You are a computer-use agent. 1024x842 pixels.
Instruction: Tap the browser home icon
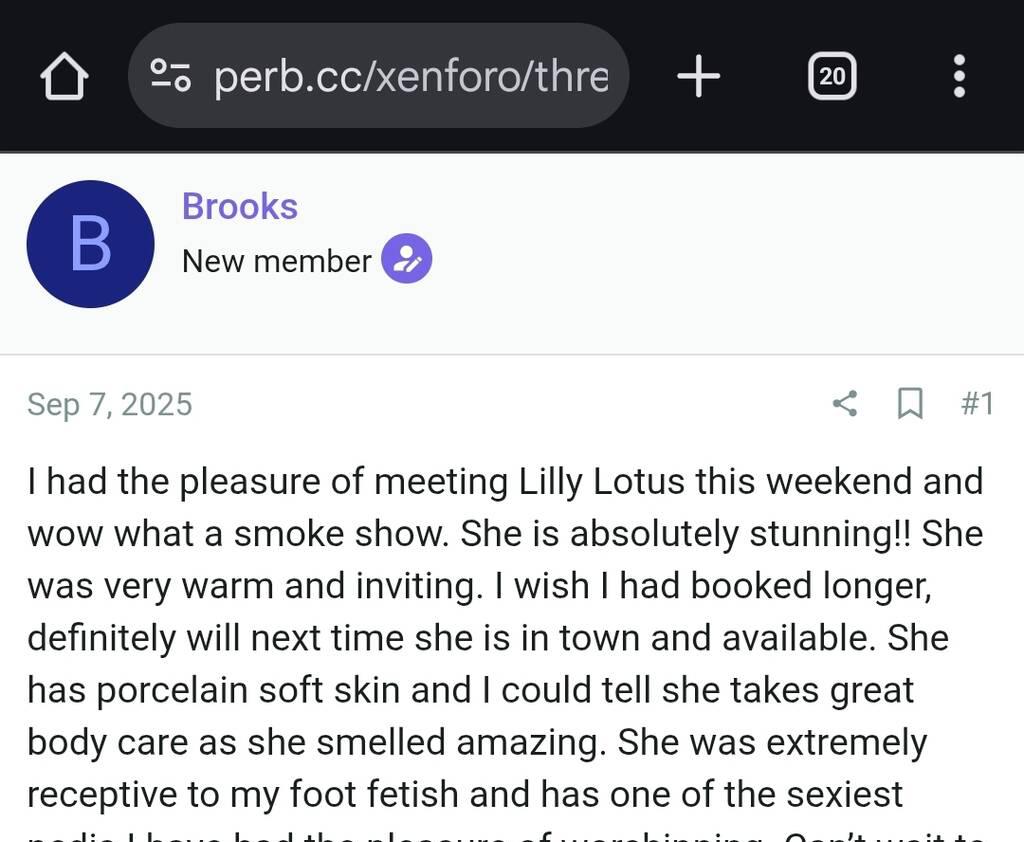coord(64,77)
